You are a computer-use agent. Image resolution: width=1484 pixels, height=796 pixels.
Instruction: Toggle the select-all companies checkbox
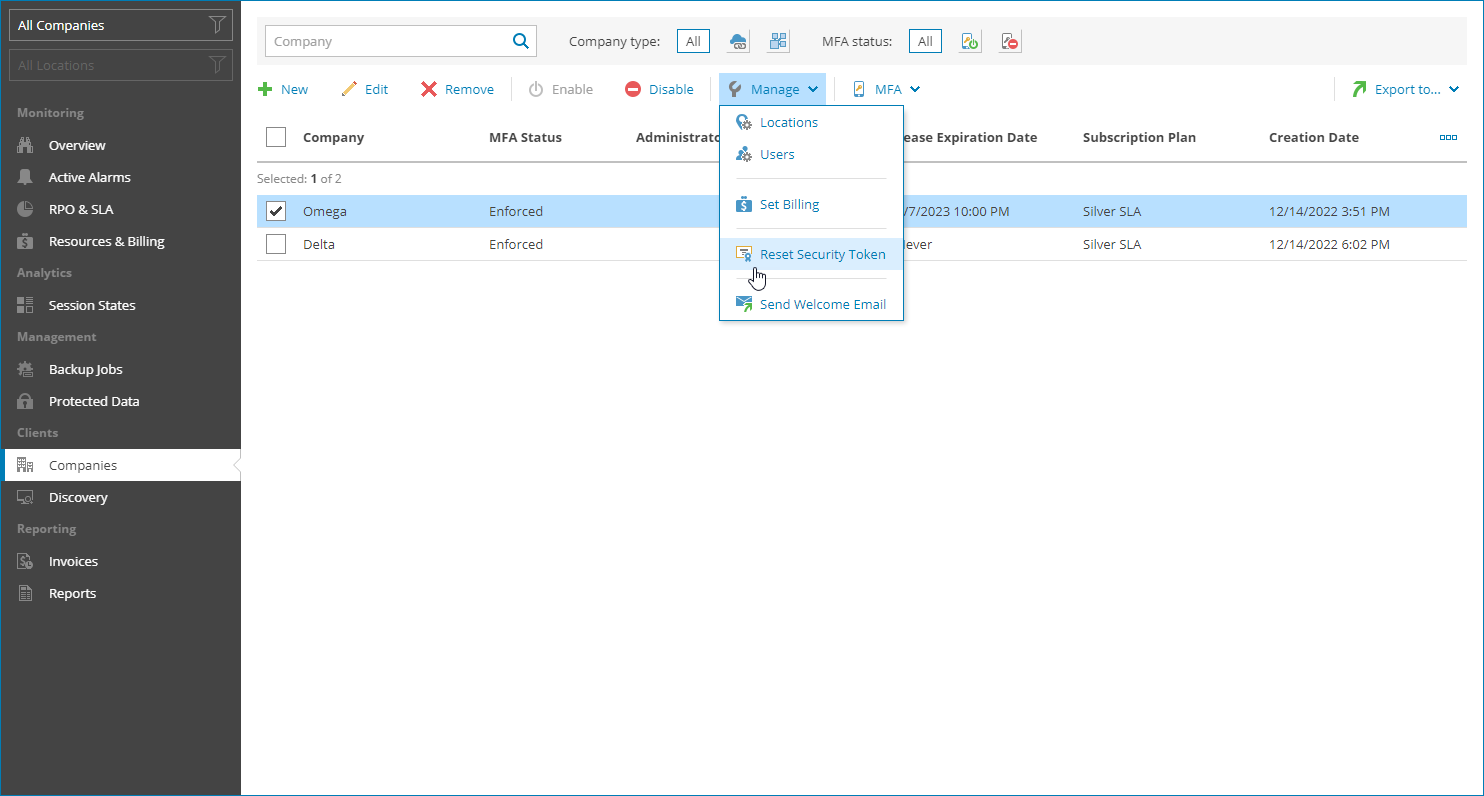[x=276, y=137]
